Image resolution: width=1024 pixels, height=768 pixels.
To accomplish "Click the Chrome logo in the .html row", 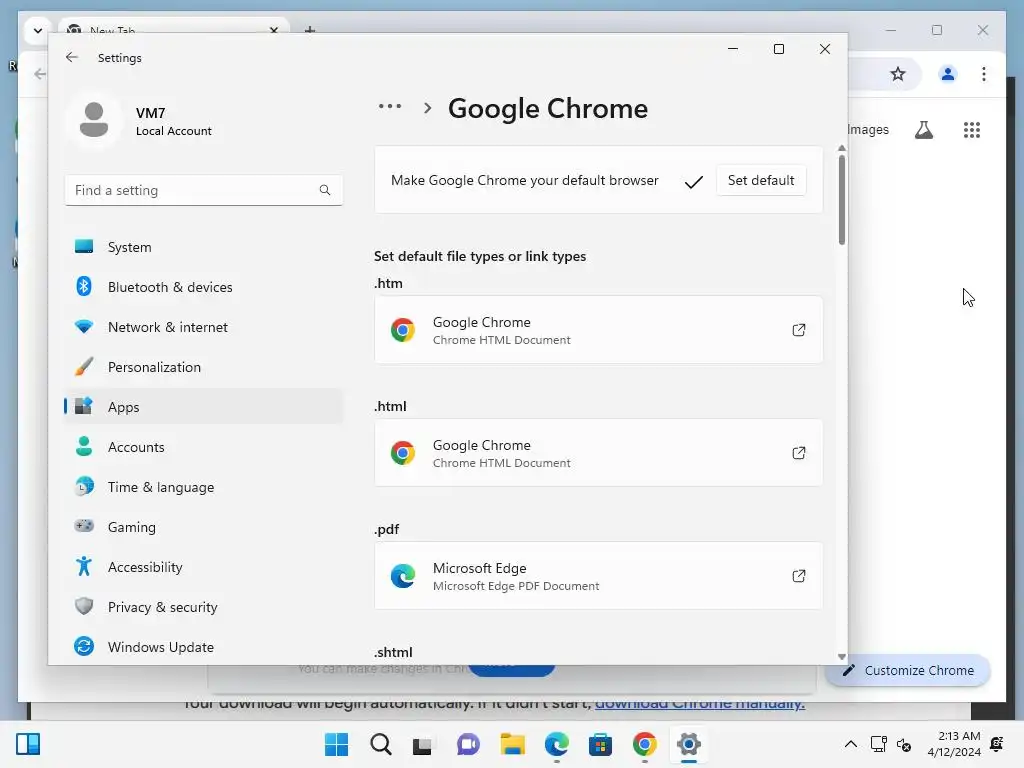I will pyautogui.click(x=403, y=453).
